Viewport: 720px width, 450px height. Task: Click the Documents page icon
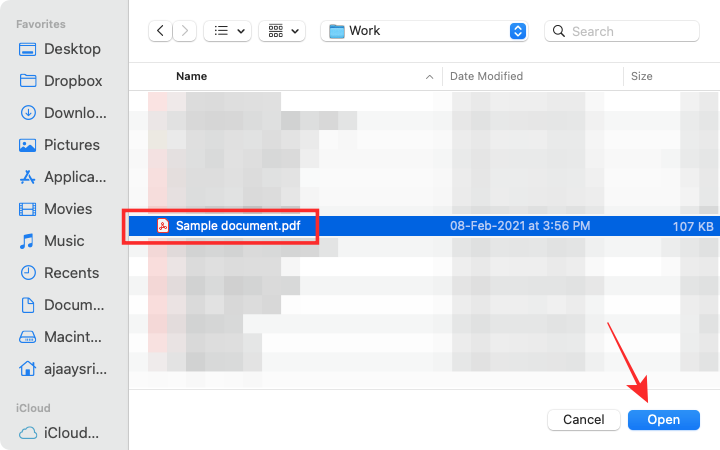point(28,305)
